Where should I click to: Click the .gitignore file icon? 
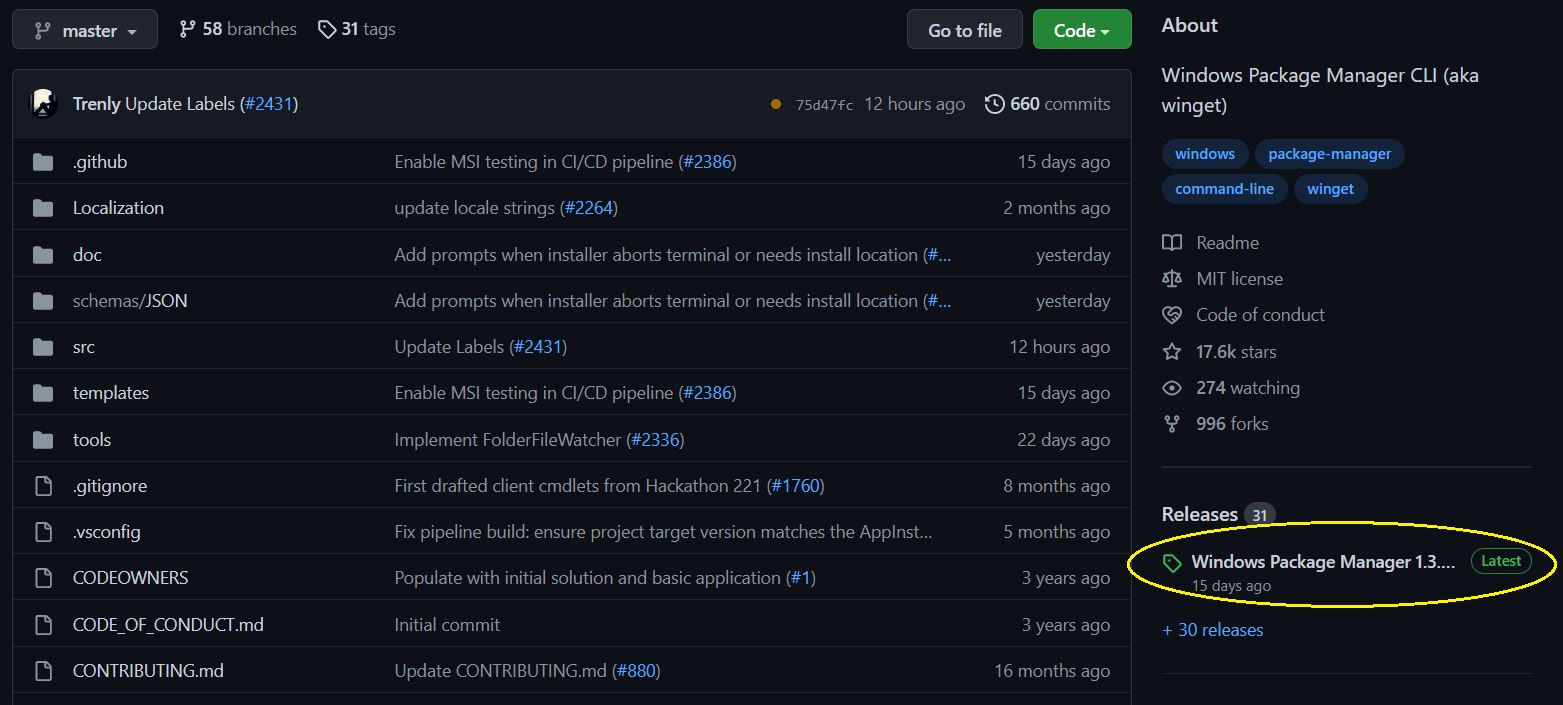43,486
